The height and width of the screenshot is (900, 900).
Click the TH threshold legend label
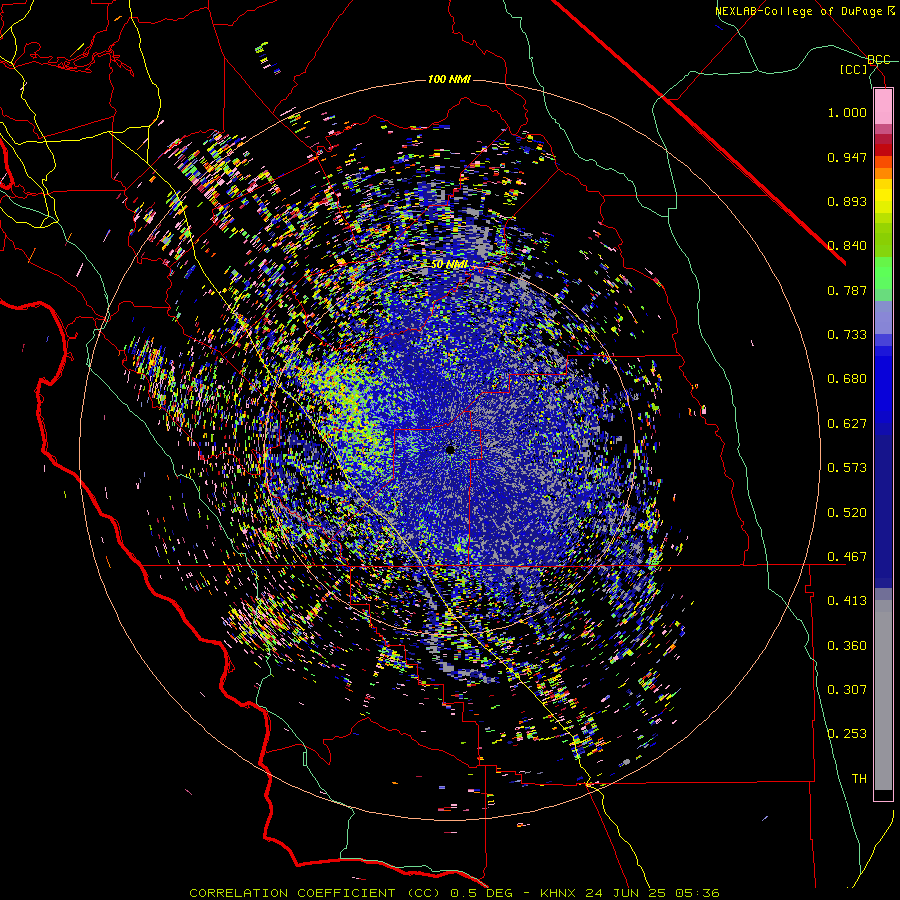point(859,779)
